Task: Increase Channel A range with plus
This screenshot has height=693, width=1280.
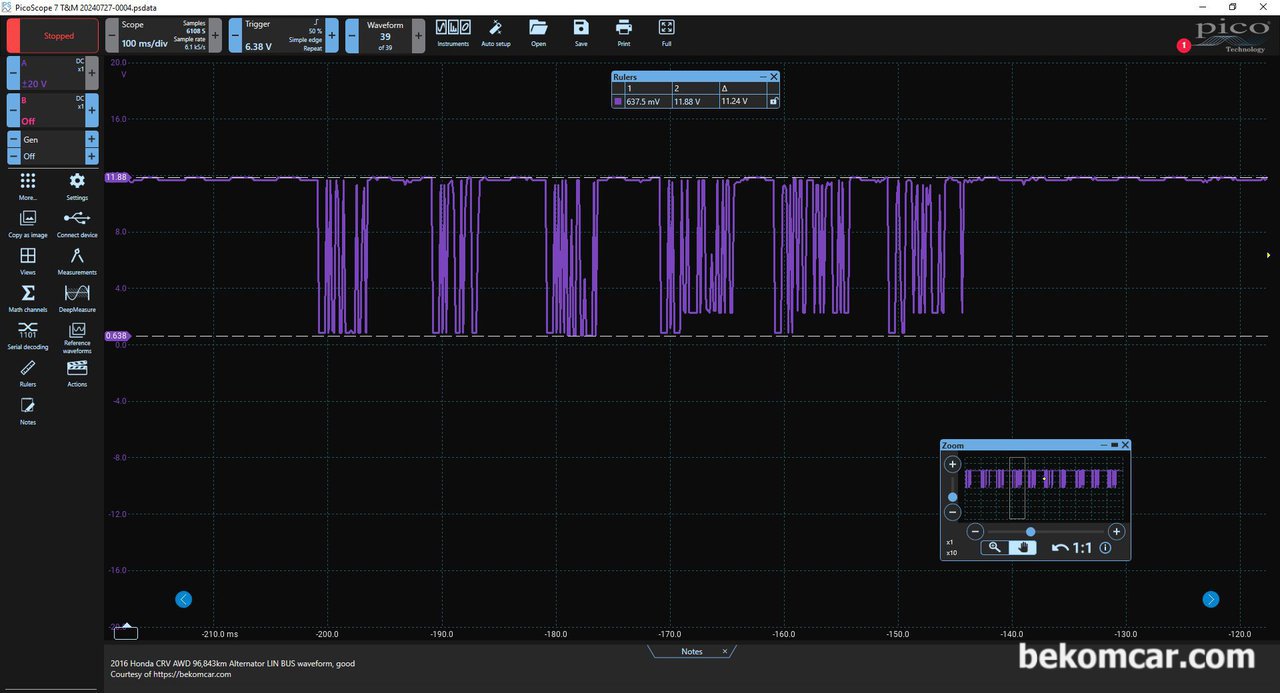Action: (92, 73)
